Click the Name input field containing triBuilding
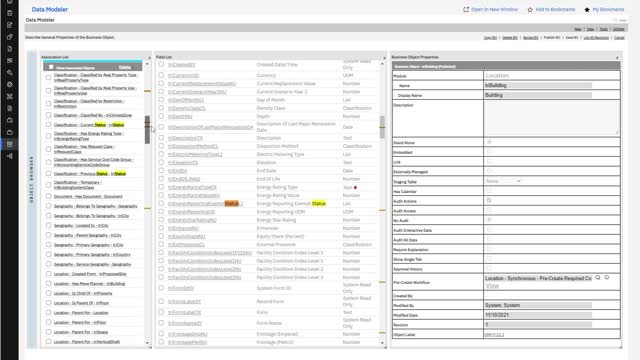This screenshot has height=360, width=640. pyautogui.click(x=538, y=85)
